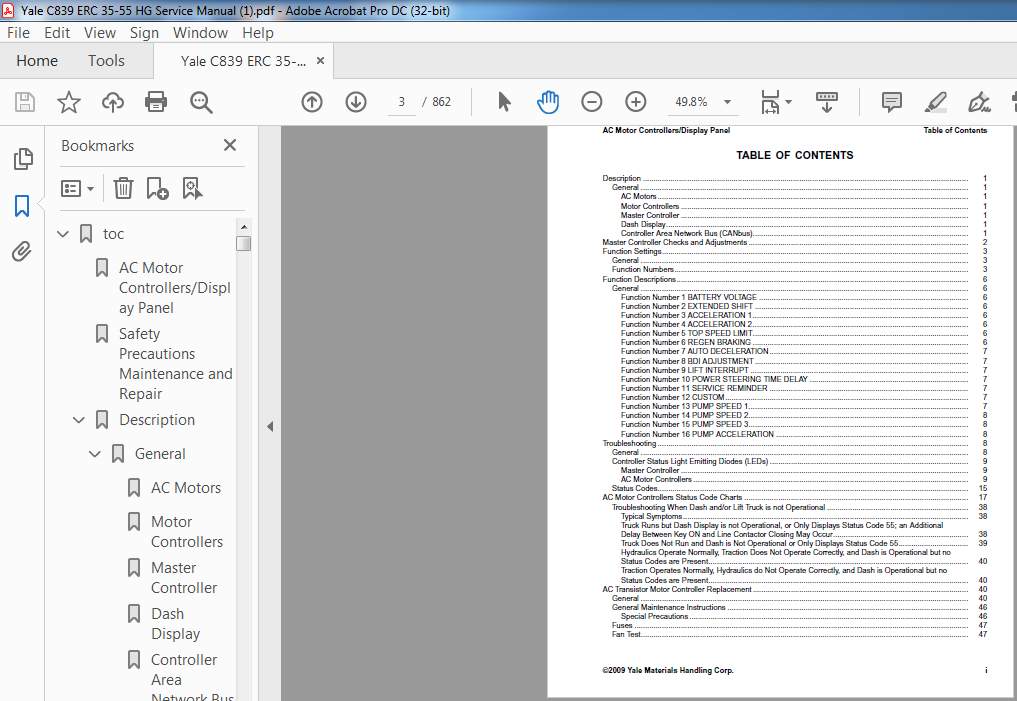Screen dimensions: 1017x701
Task: Switch to the Home tab
Action: (x=37, y=61)
